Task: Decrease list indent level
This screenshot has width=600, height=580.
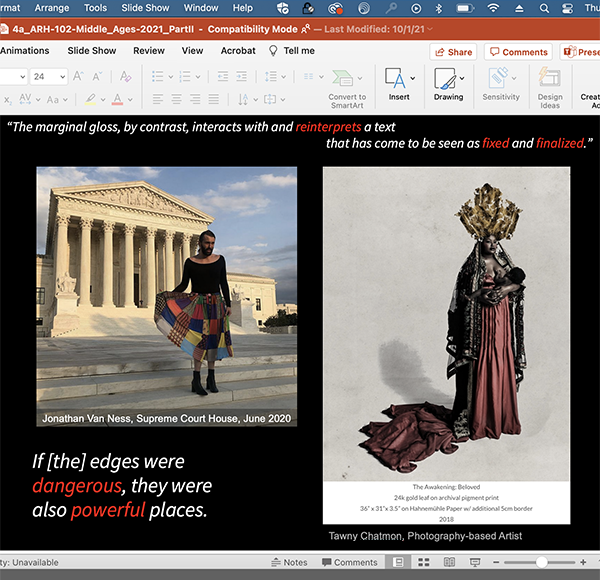Action: [223, 77]
